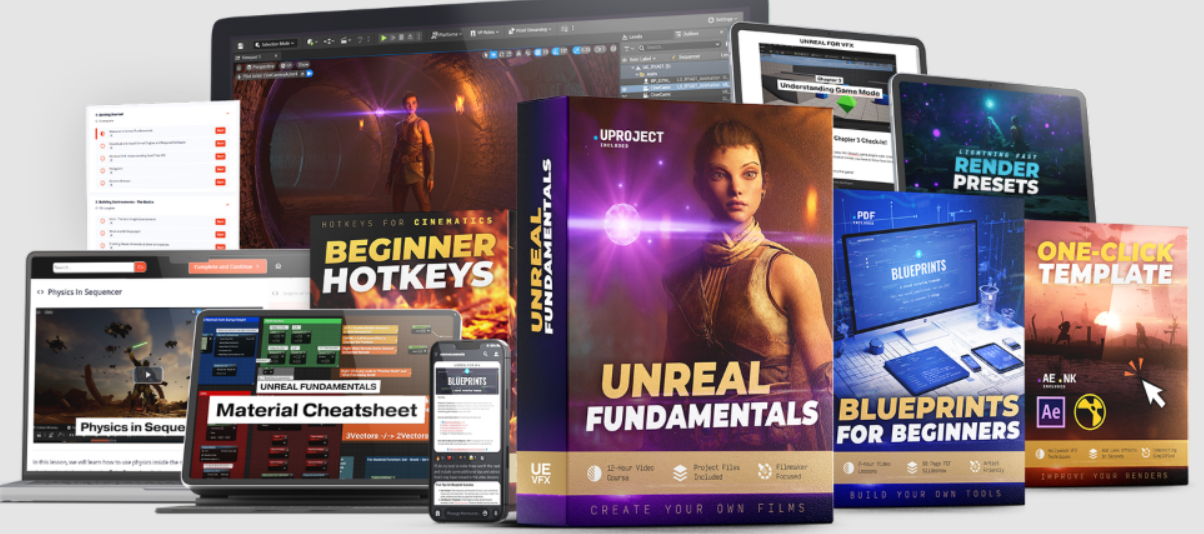1204x534 pixels.
Task: Switch to the Levels tab
Action: [632, 37]
